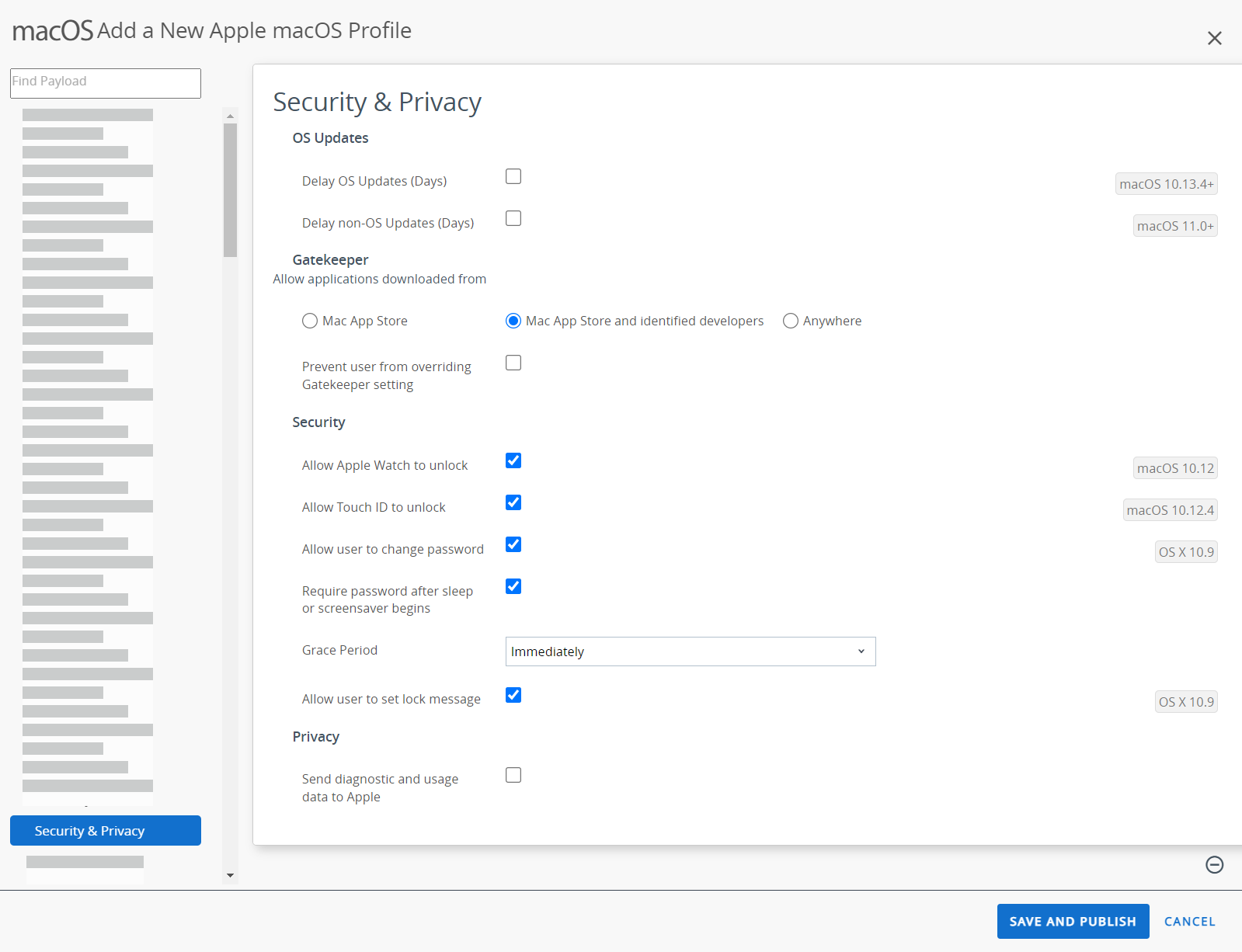Open the Grace Period dropdown
The image size is (1242, 952).
pos(691,651)
